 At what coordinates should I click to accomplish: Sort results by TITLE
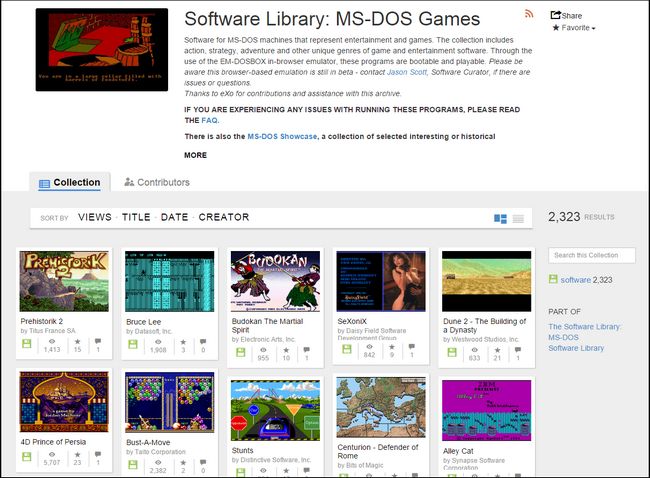coord(136,217)
